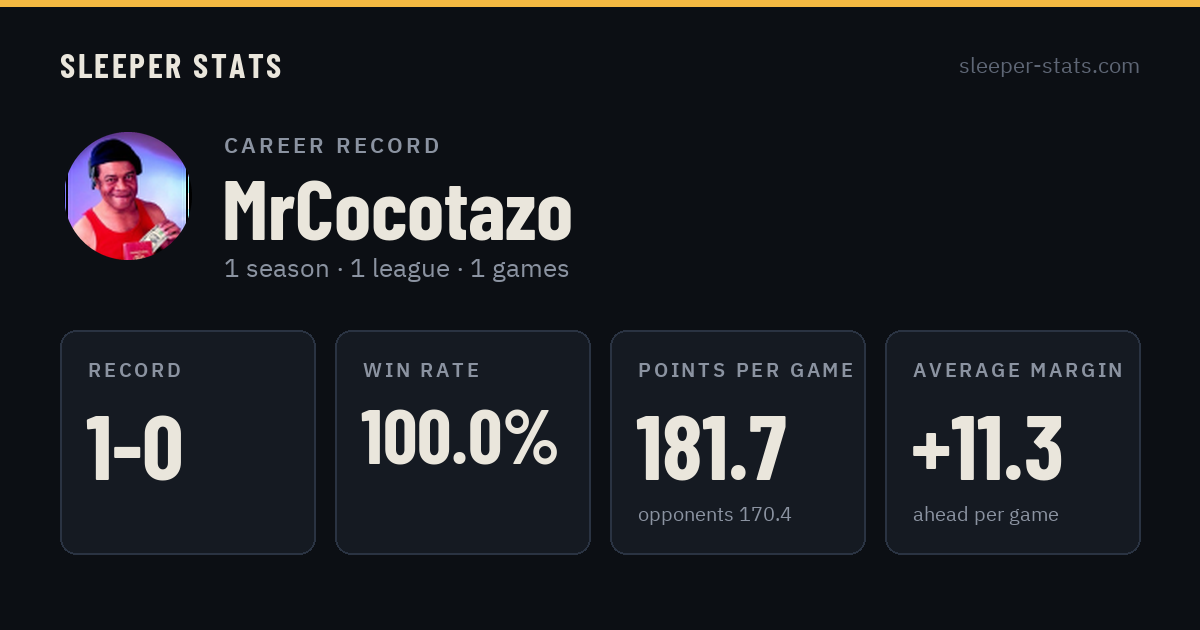Screen dimensions: 1200x630
Task: Click the AVERAGE MARGIN label
Action: point(1018,371)
